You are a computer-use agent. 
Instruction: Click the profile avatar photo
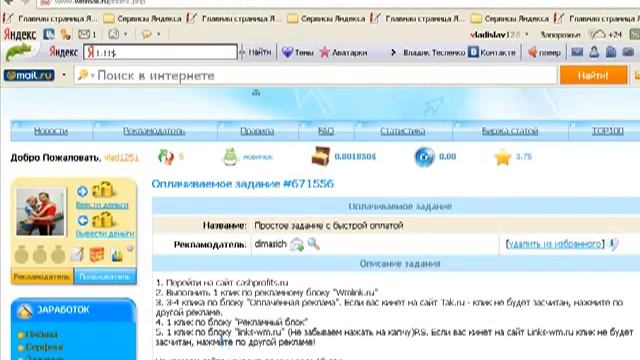coord(40,211)
